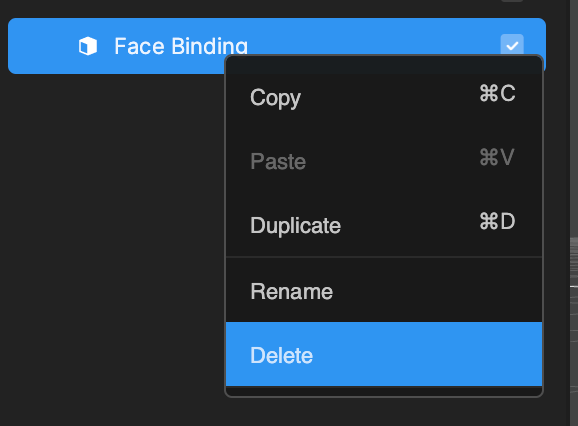Click the divider line above Rename
The width and height of the screenshot is (578, 426).
(x=384, y=257)
